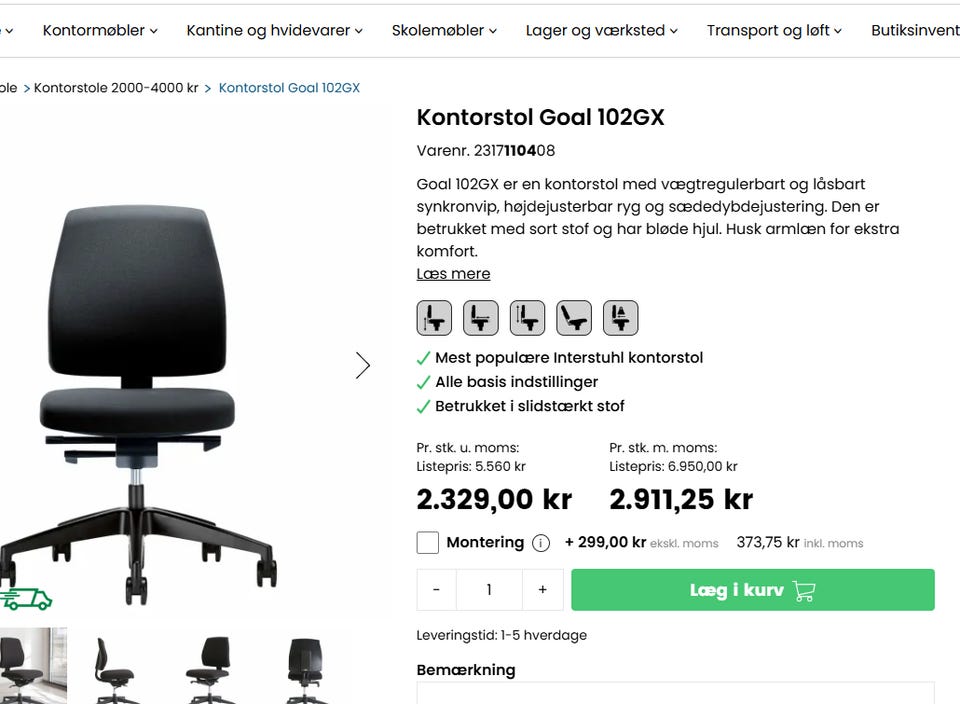Enable the Montering checkbox
The image size is (960, 704).
[x=428, y=543]
